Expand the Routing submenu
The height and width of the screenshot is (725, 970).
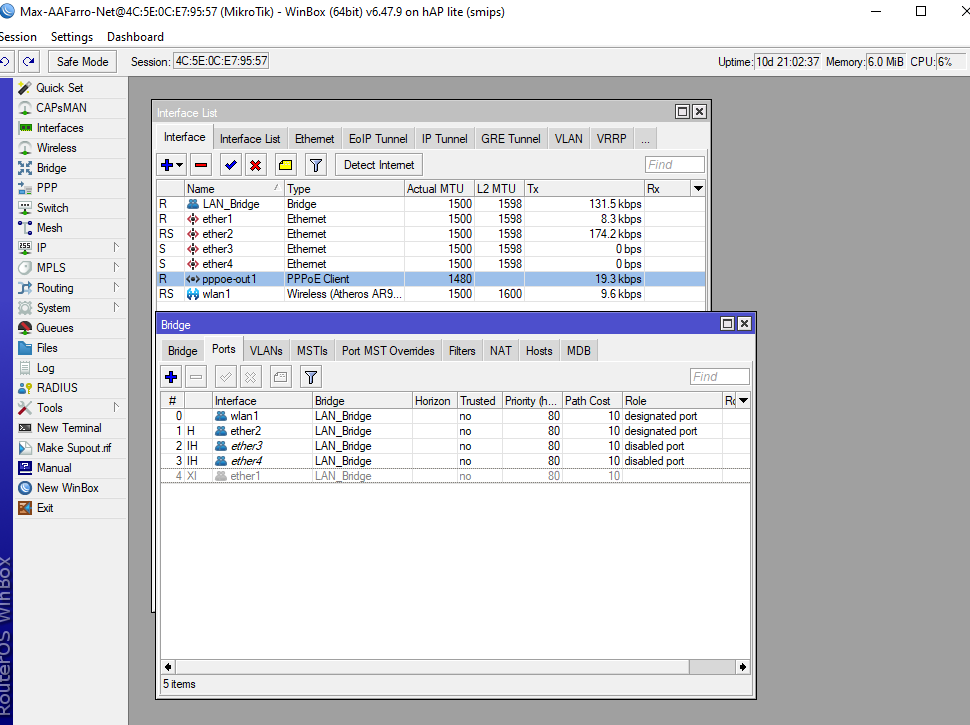116,288
